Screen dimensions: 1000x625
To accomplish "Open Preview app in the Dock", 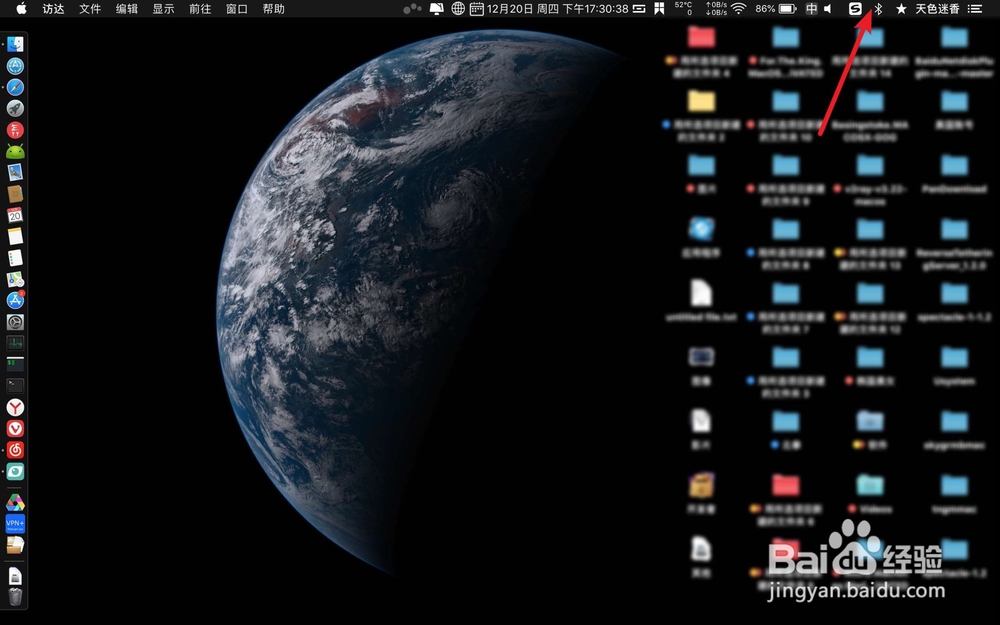I will click(15, 172).
